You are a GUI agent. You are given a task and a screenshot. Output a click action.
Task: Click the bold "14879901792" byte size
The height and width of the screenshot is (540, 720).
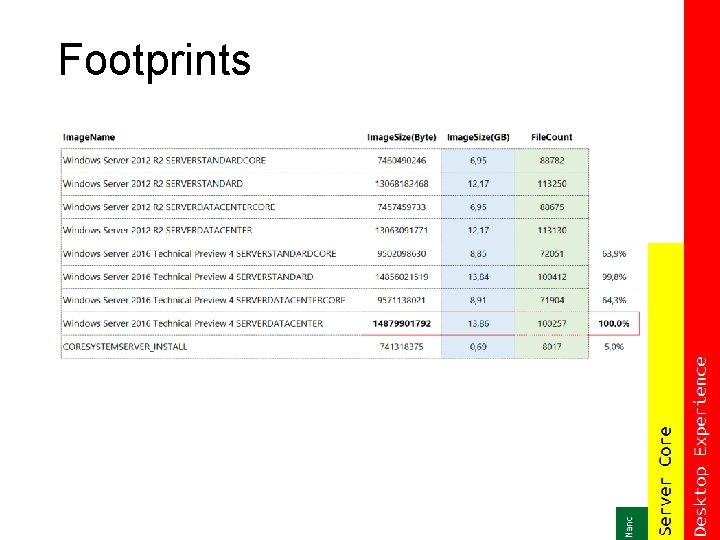[402, 323]
